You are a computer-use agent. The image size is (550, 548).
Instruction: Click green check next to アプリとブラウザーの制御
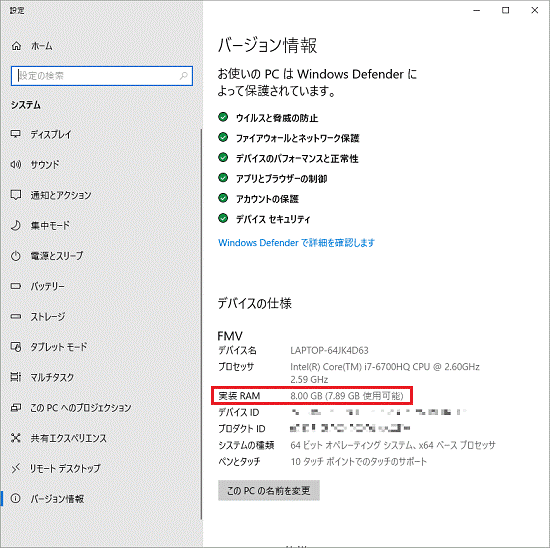click(223, 178)
